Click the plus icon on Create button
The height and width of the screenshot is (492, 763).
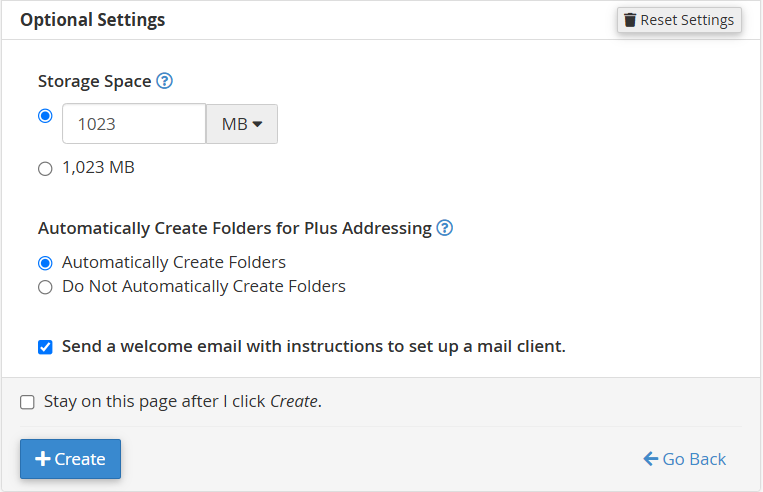point(43,459)
